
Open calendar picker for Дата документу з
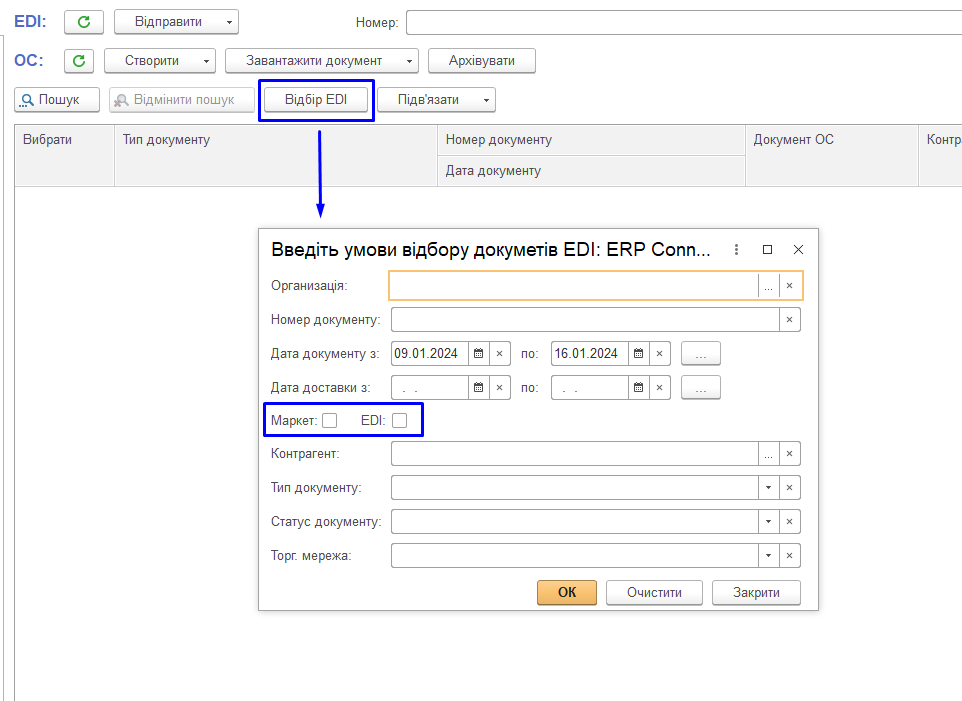point(478,354)
